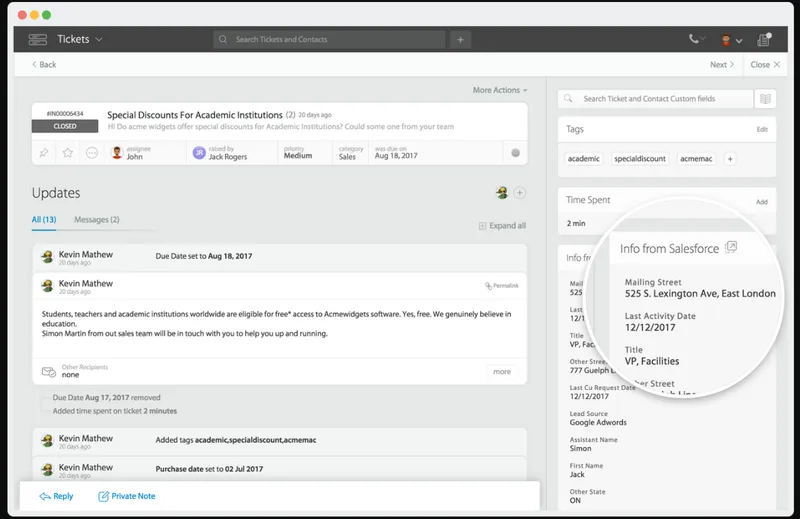Open the notifications clipboard icon
The width and height of the screenshot is (800, 519).
[x=764, y=39]
